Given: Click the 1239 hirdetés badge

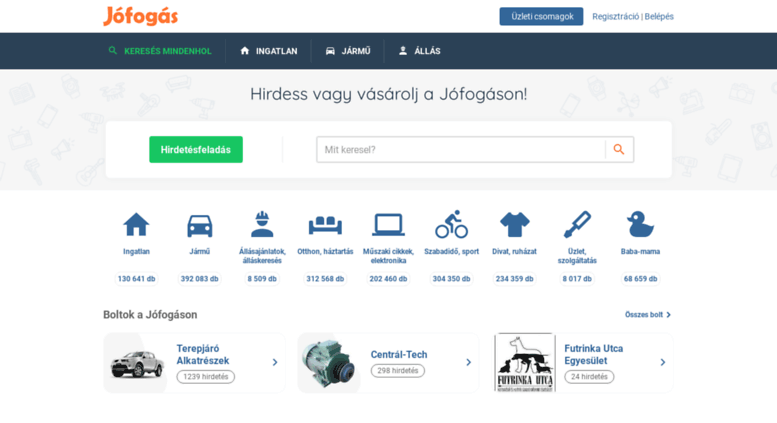Looking at the screenshot, I should click(206, 377).
